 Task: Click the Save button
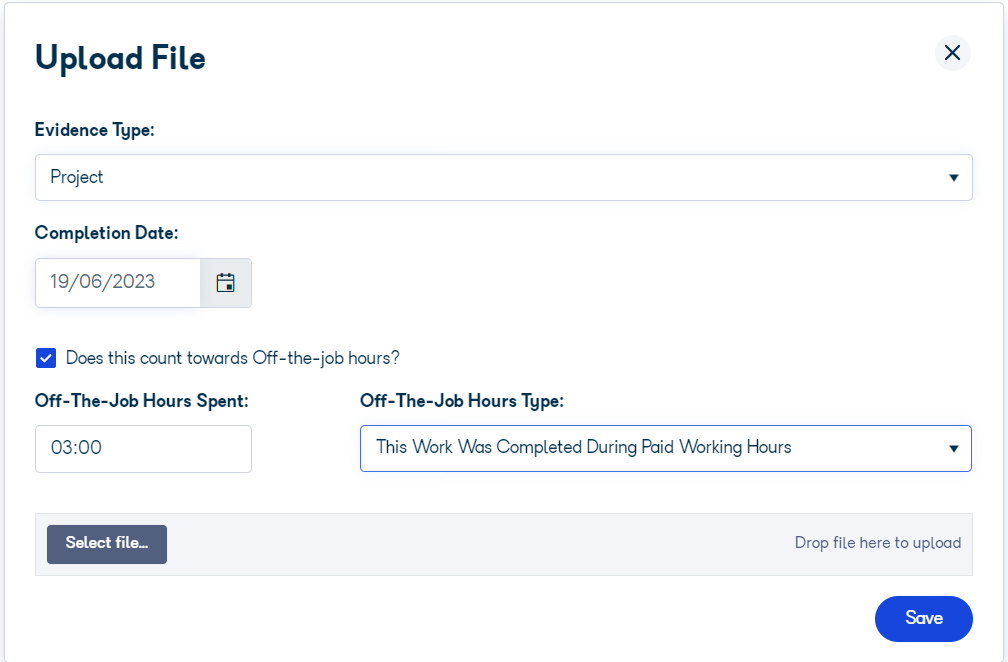pos(923,619)
